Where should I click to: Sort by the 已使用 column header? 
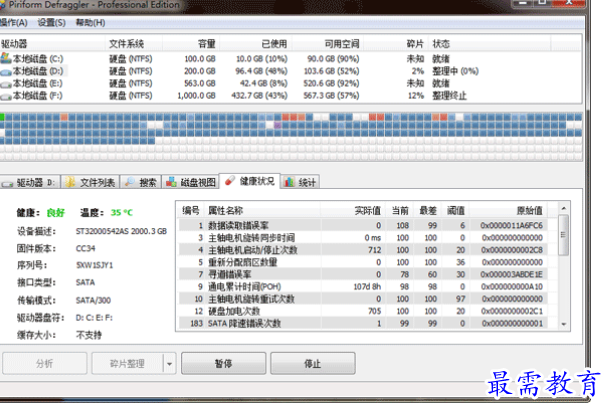256,44
